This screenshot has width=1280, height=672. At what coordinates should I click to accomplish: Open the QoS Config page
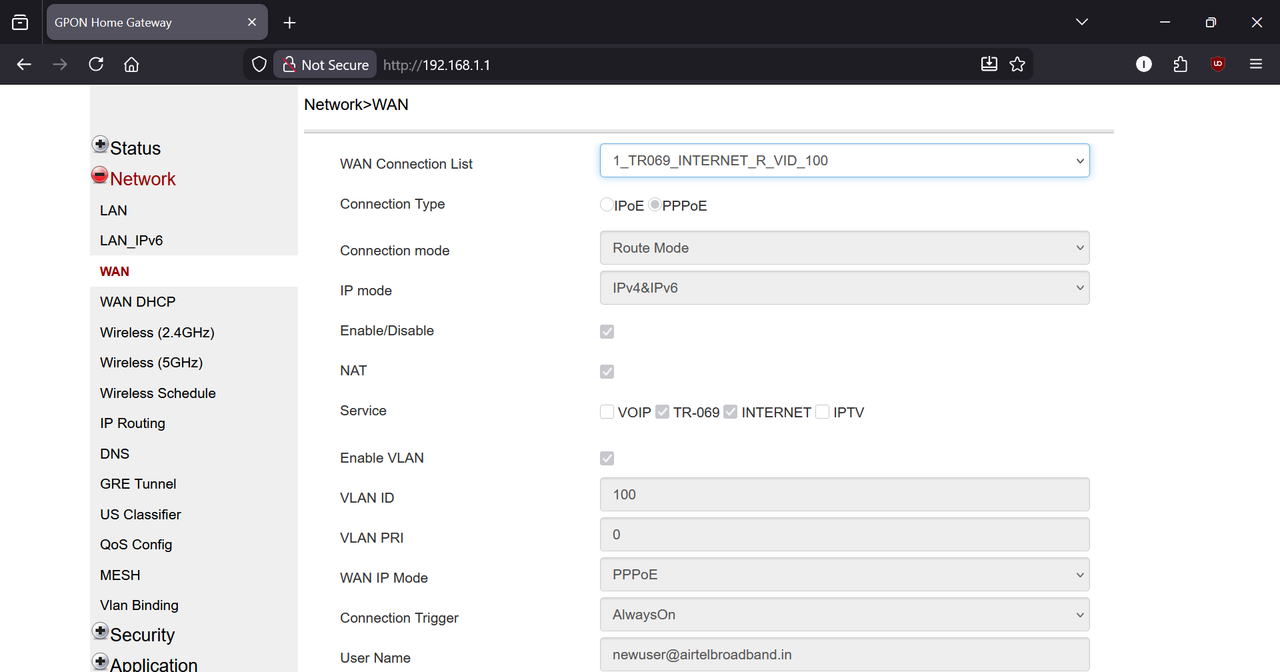[x=136, y=544]
